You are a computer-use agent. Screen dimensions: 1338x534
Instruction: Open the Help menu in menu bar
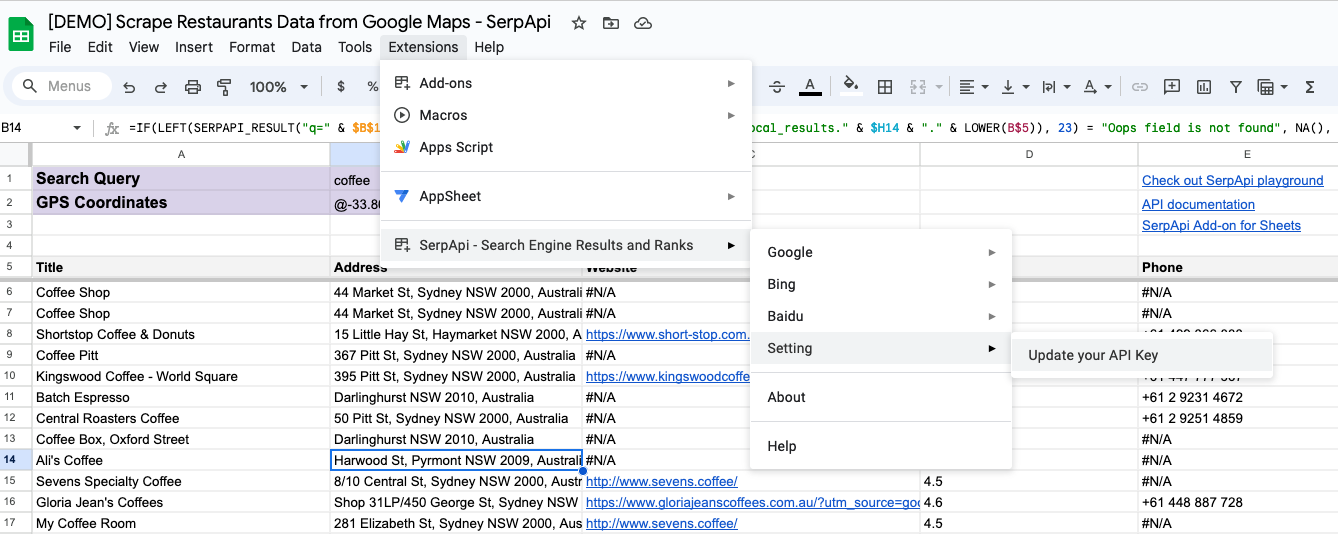489,47
